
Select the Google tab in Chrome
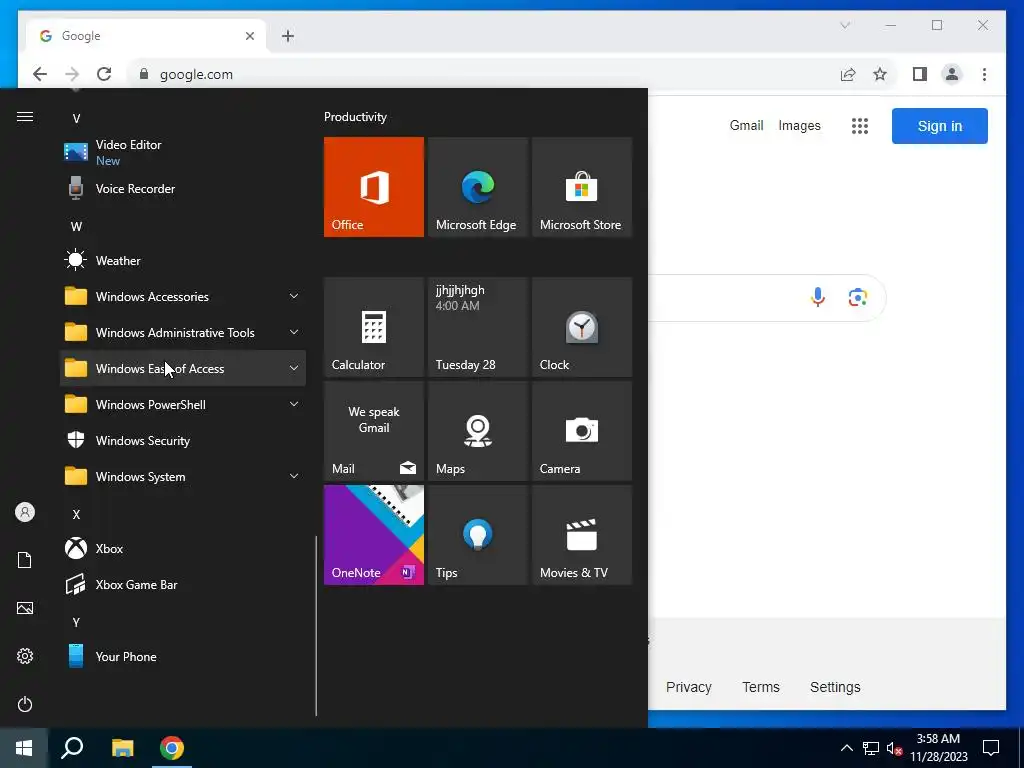(x=147, y=36)
